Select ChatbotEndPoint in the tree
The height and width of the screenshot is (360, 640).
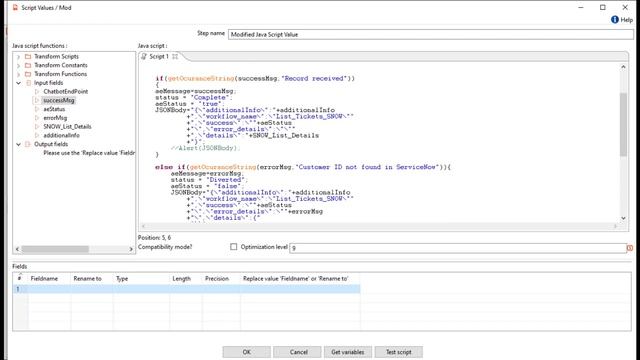tap(66, 91)
